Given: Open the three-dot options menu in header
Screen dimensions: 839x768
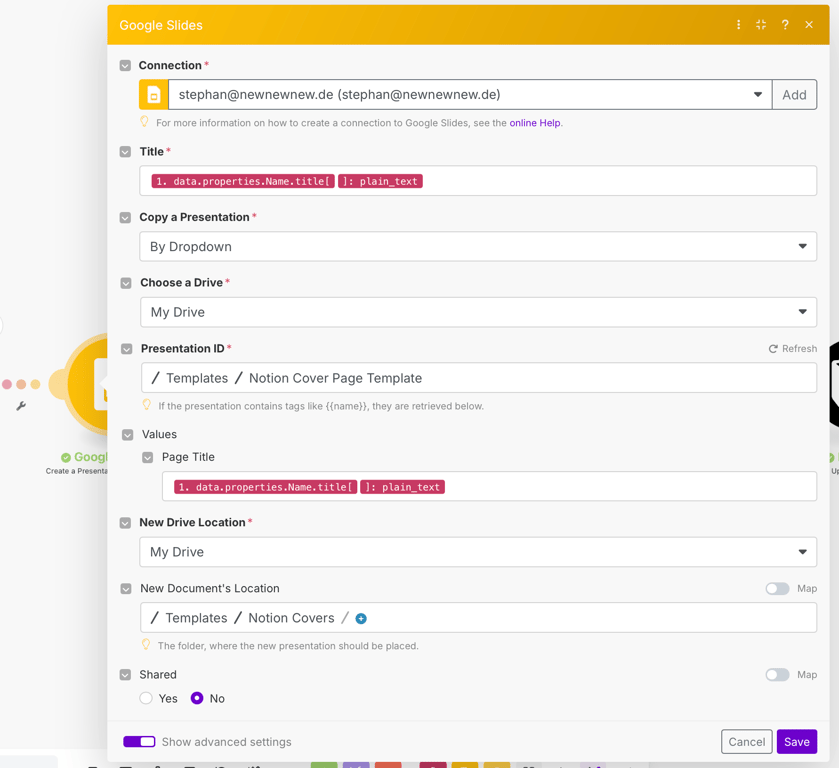Looking at the screenshot, I should 738,25.
